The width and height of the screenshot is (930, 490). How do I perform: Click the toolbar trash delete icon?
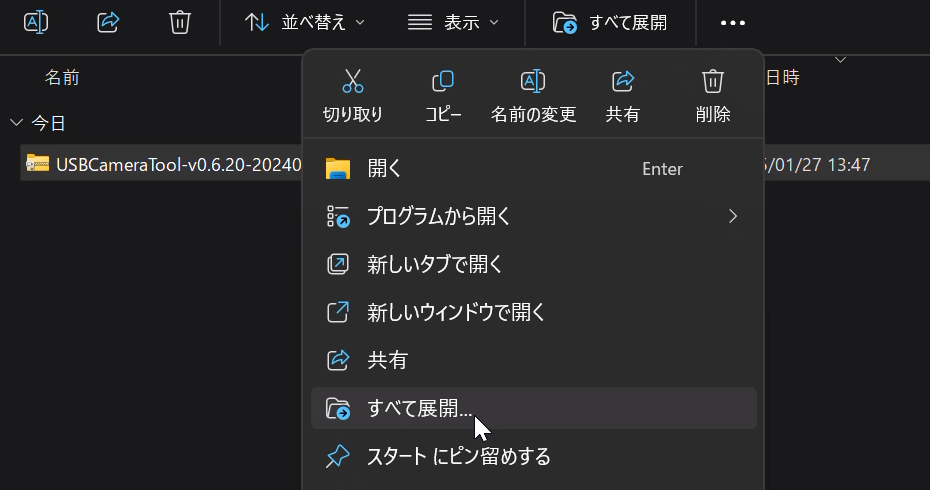tap(180, 22)
